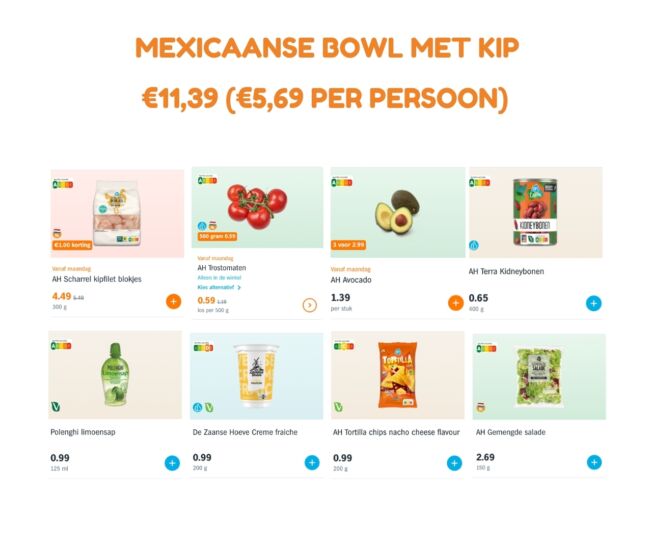The height and width of the screenshot is (550, 650).
Task: Click the chevron next to 'Kies alternatief'
Action: coord(239,287)
